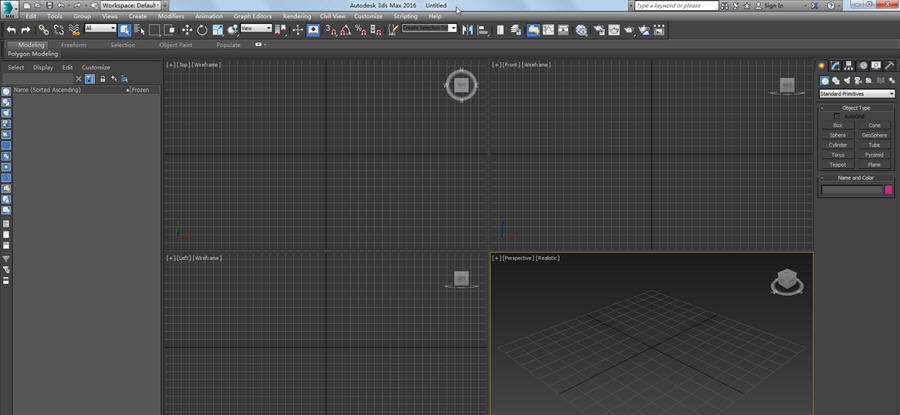
Task: Select the Move tool in main toolbar
Action: point(187,30)
